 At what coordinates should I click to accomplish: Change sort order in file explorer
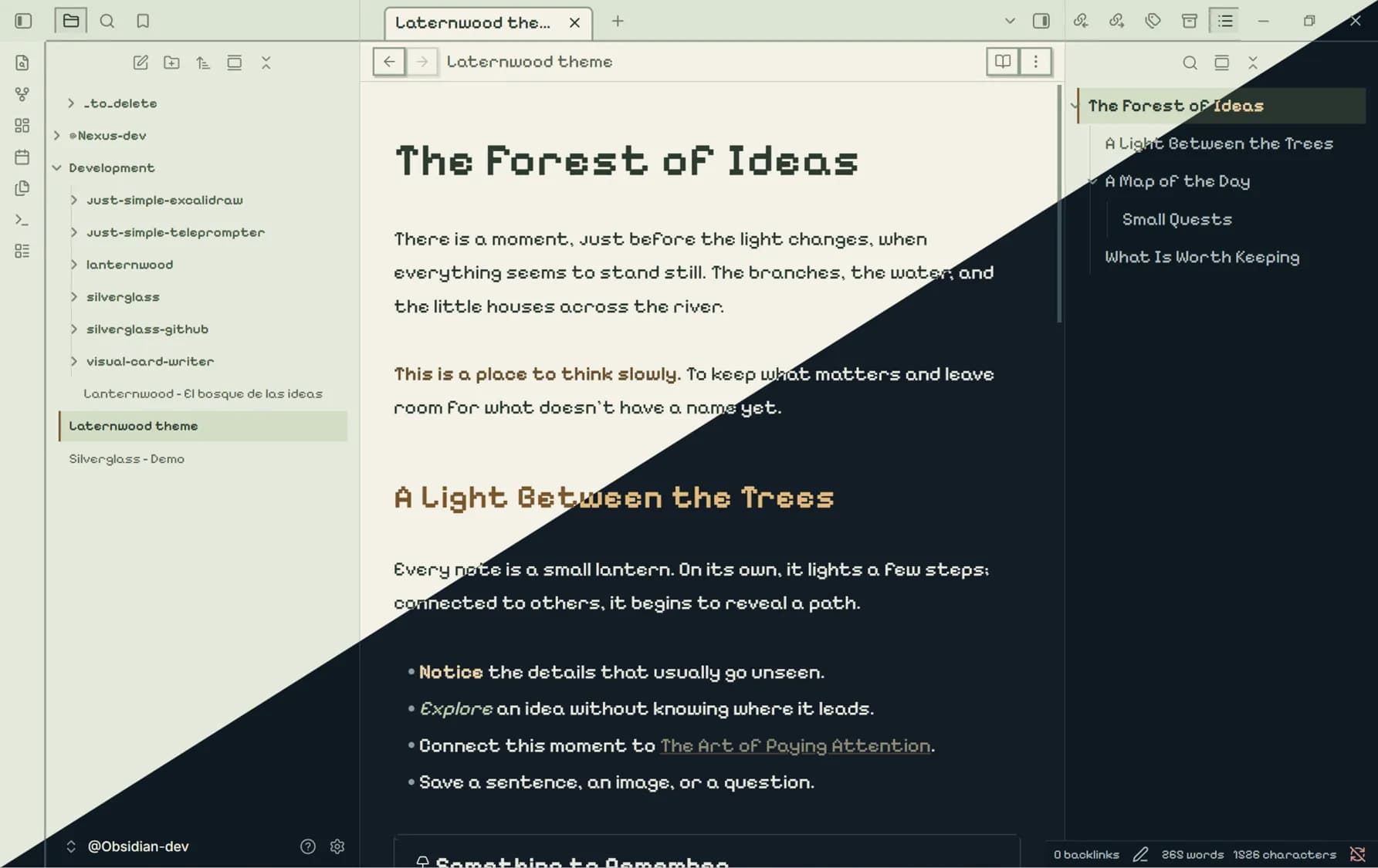coord(203,62)
